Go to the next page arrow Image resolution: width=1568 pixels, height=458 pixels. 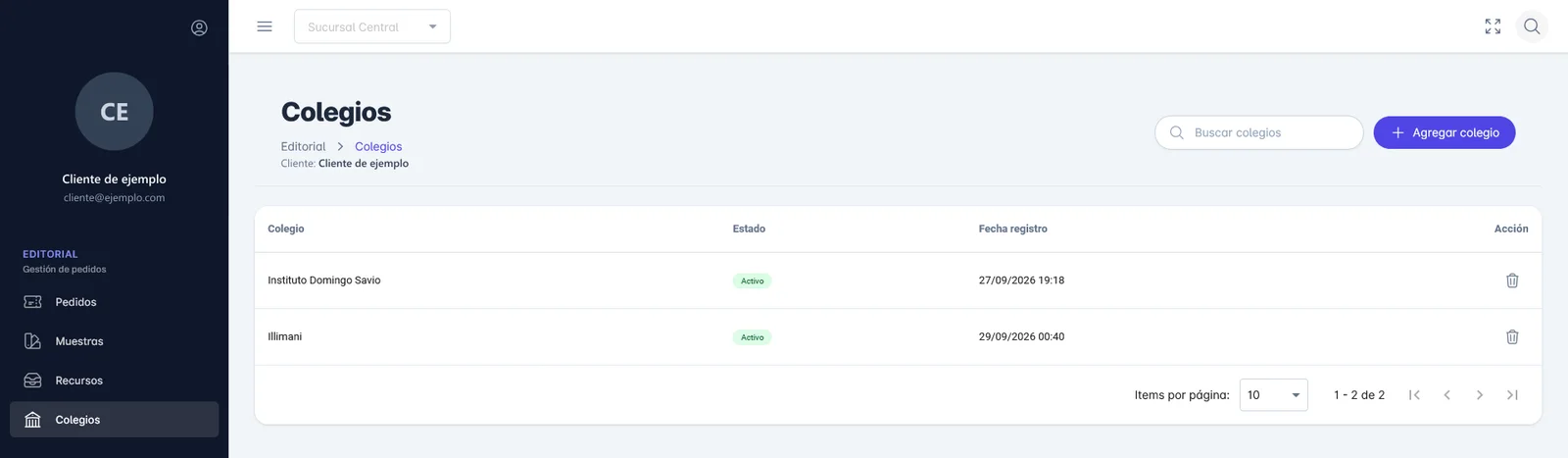click(1480, 395)
